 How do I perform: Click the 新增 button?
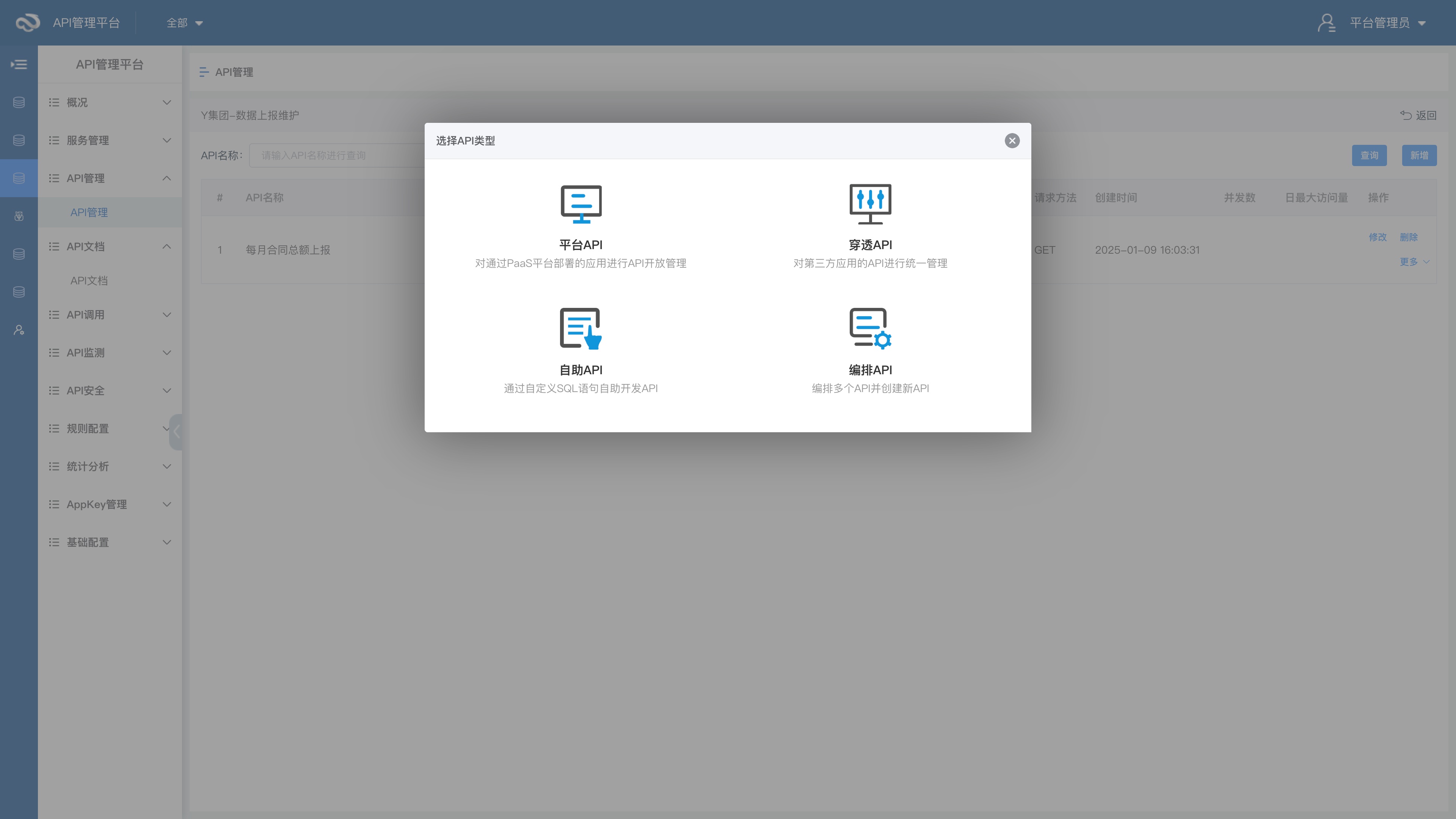pyautogui.click(x=1419, y=155)
